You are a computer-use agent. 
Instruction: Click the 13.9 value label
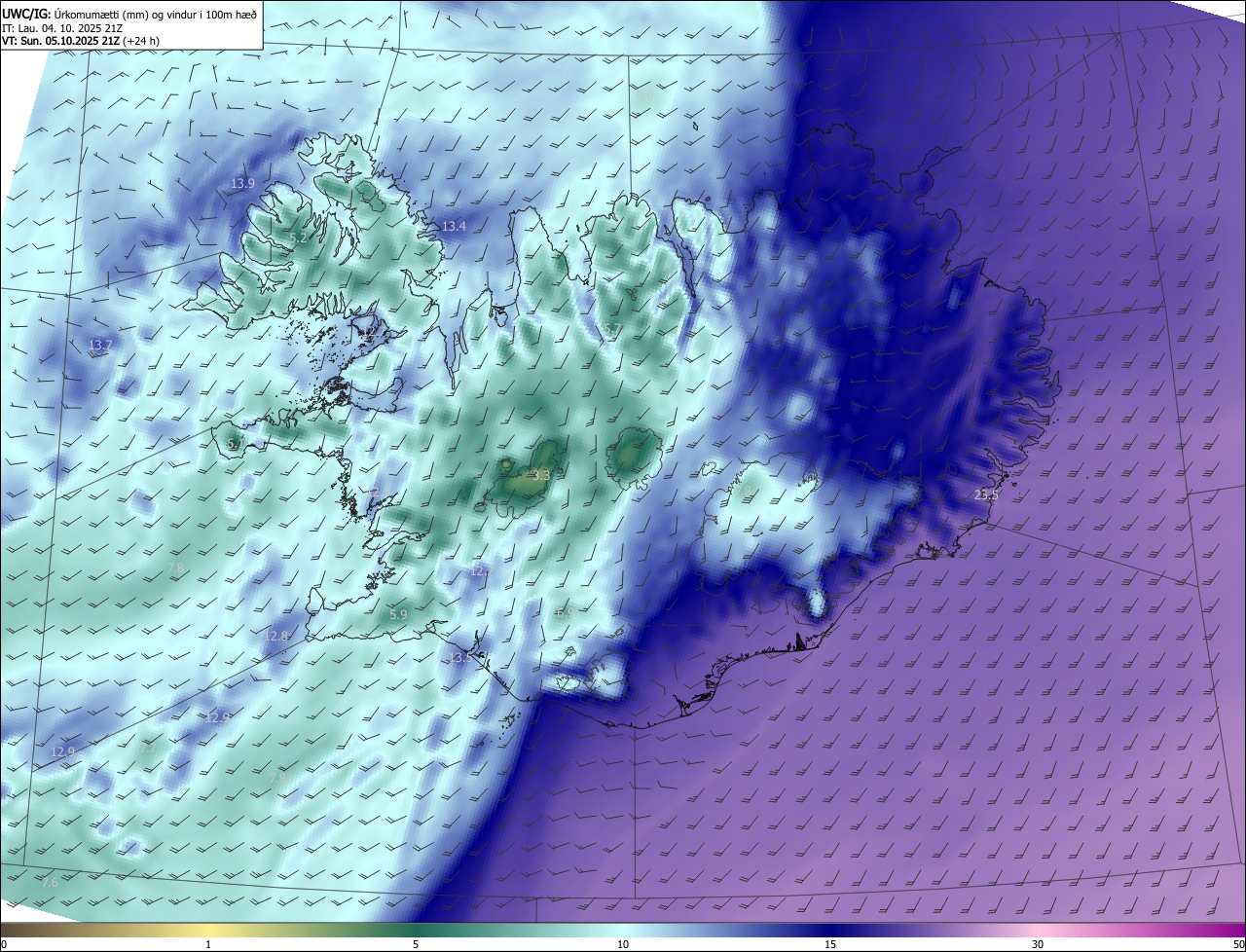pyautogui.click(x=243, y=183)
